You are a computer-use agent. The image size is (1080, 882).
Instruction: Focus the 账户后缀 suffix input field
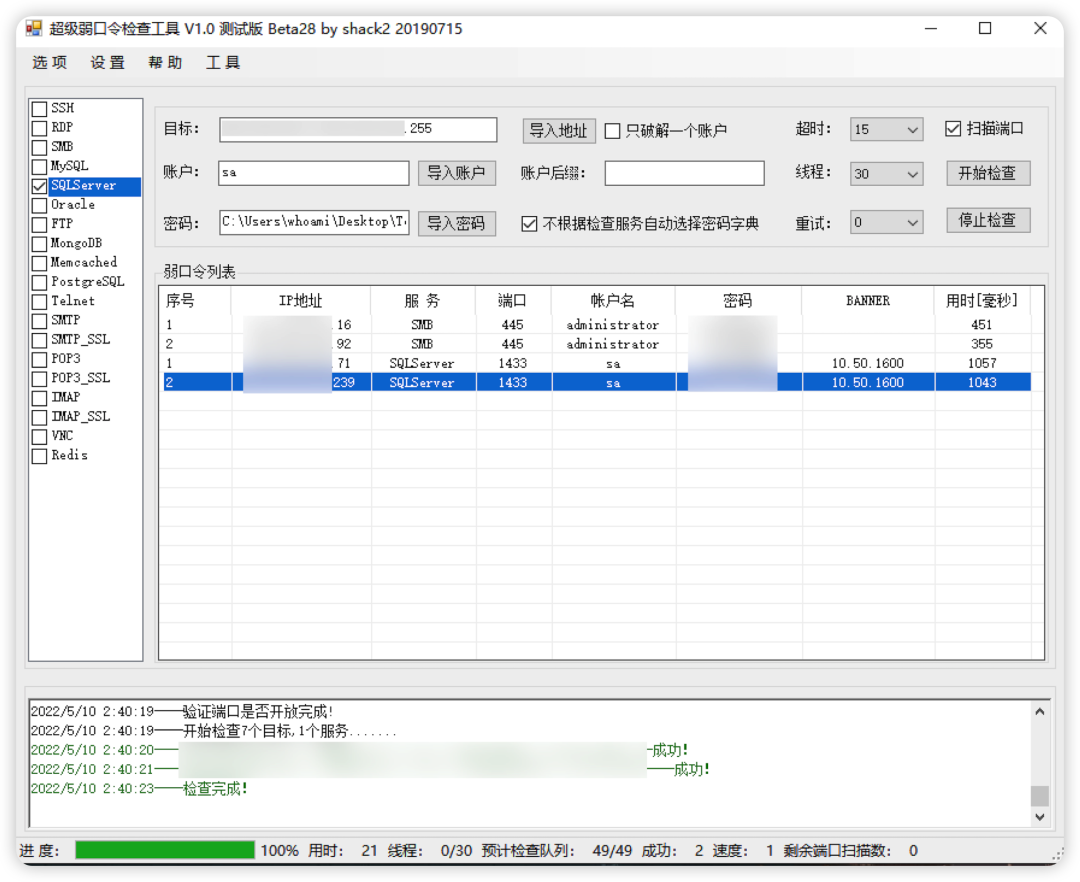684,173
